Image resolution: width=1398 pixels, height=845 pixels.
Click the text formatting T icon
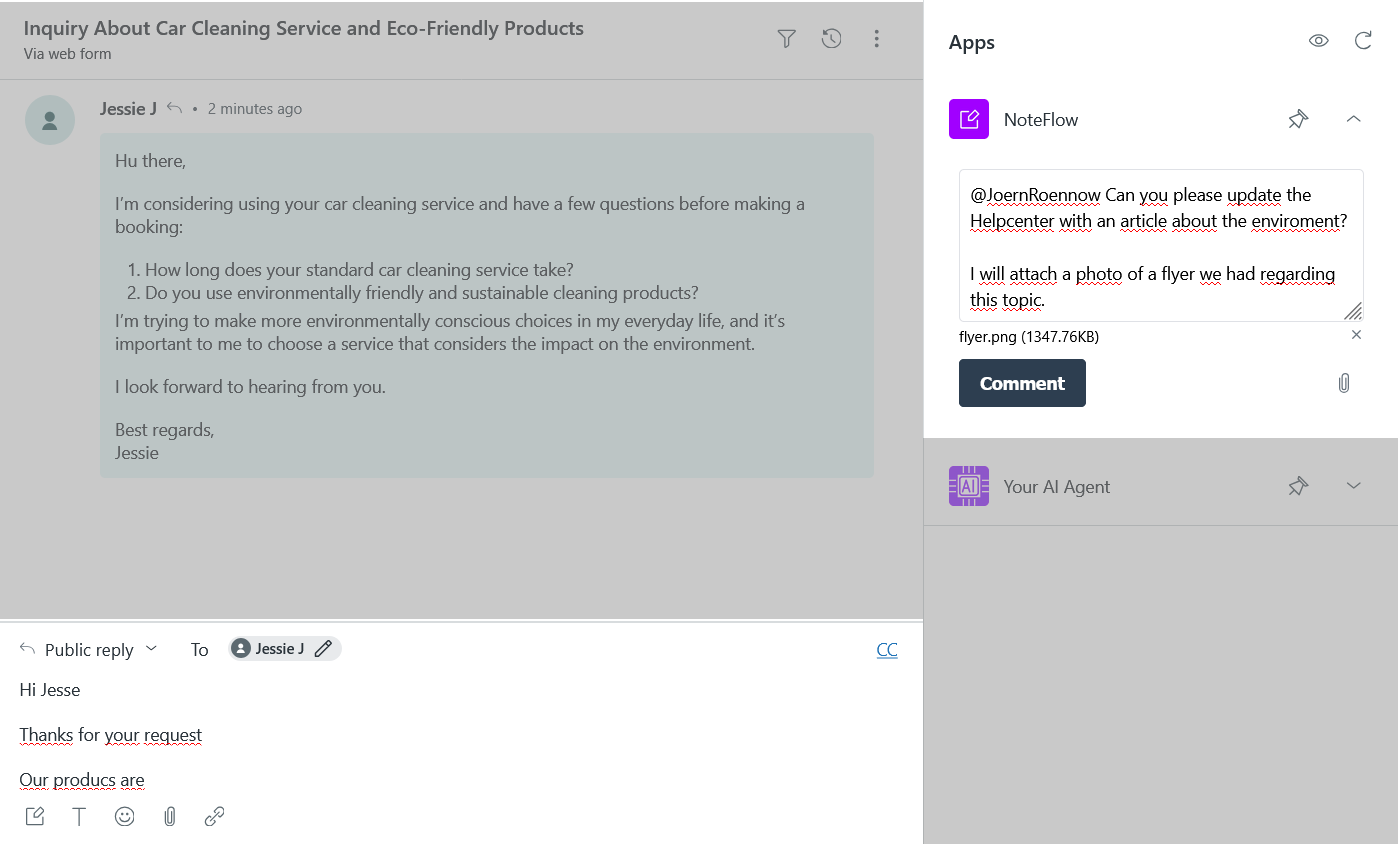79,816
